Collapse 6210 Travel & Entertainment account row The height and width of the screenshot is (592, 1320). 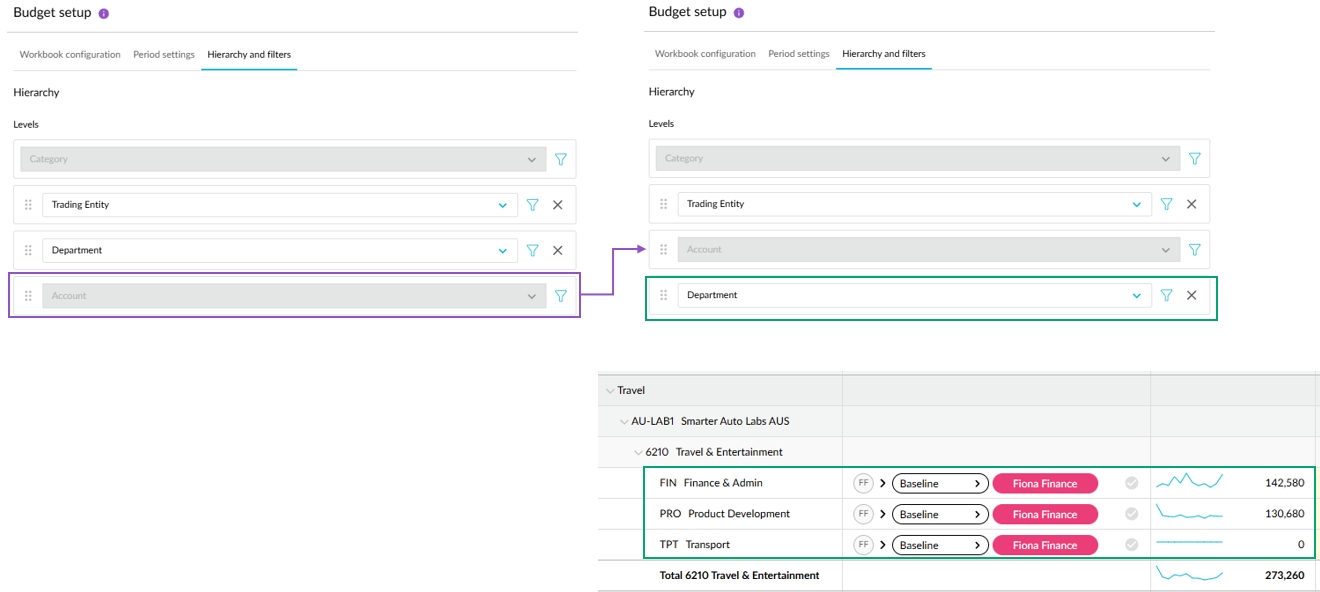(x=638, y=453)
